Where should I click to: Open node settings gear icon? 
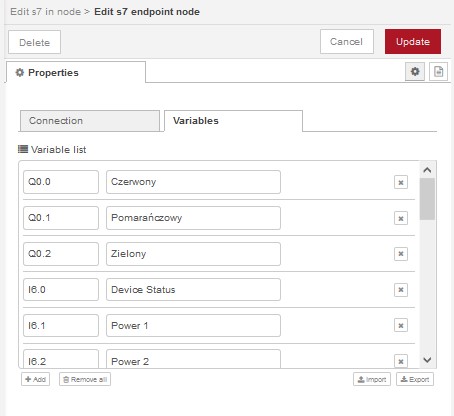pos(415,71)
